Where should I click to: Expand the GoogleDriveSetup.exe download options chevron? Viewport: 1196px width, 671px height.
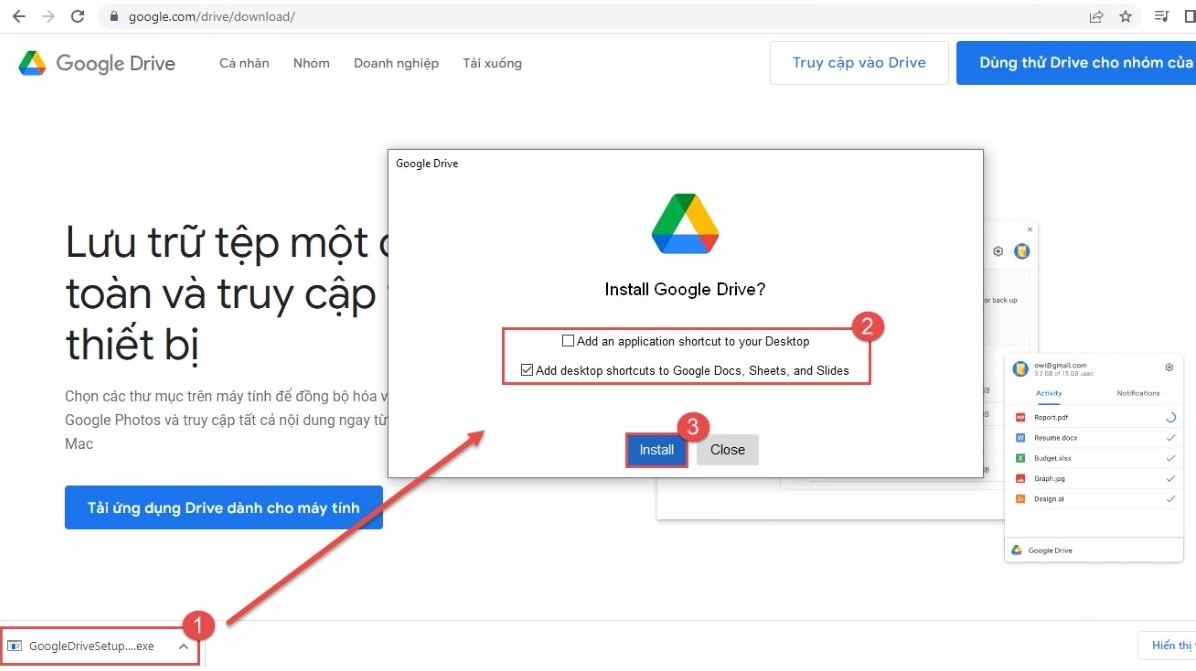pyautogui.click(x=183, y=647)
